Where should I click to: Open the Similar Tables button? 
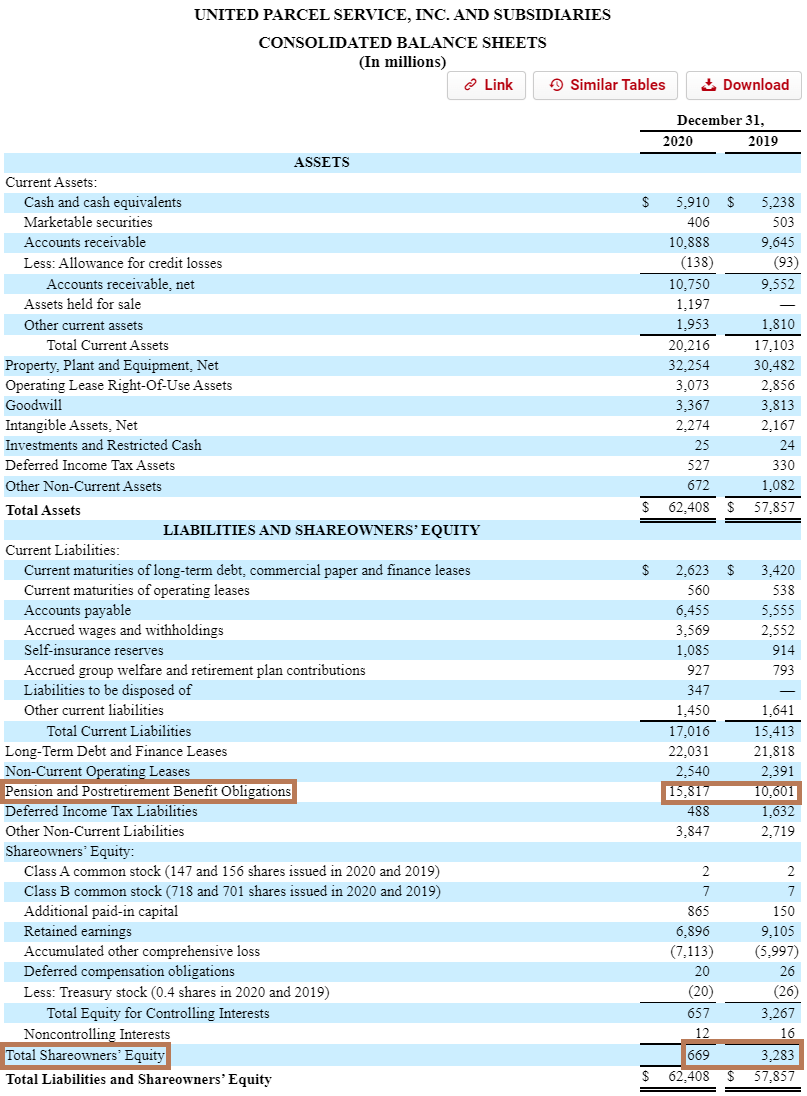click(x=605, y=85)
